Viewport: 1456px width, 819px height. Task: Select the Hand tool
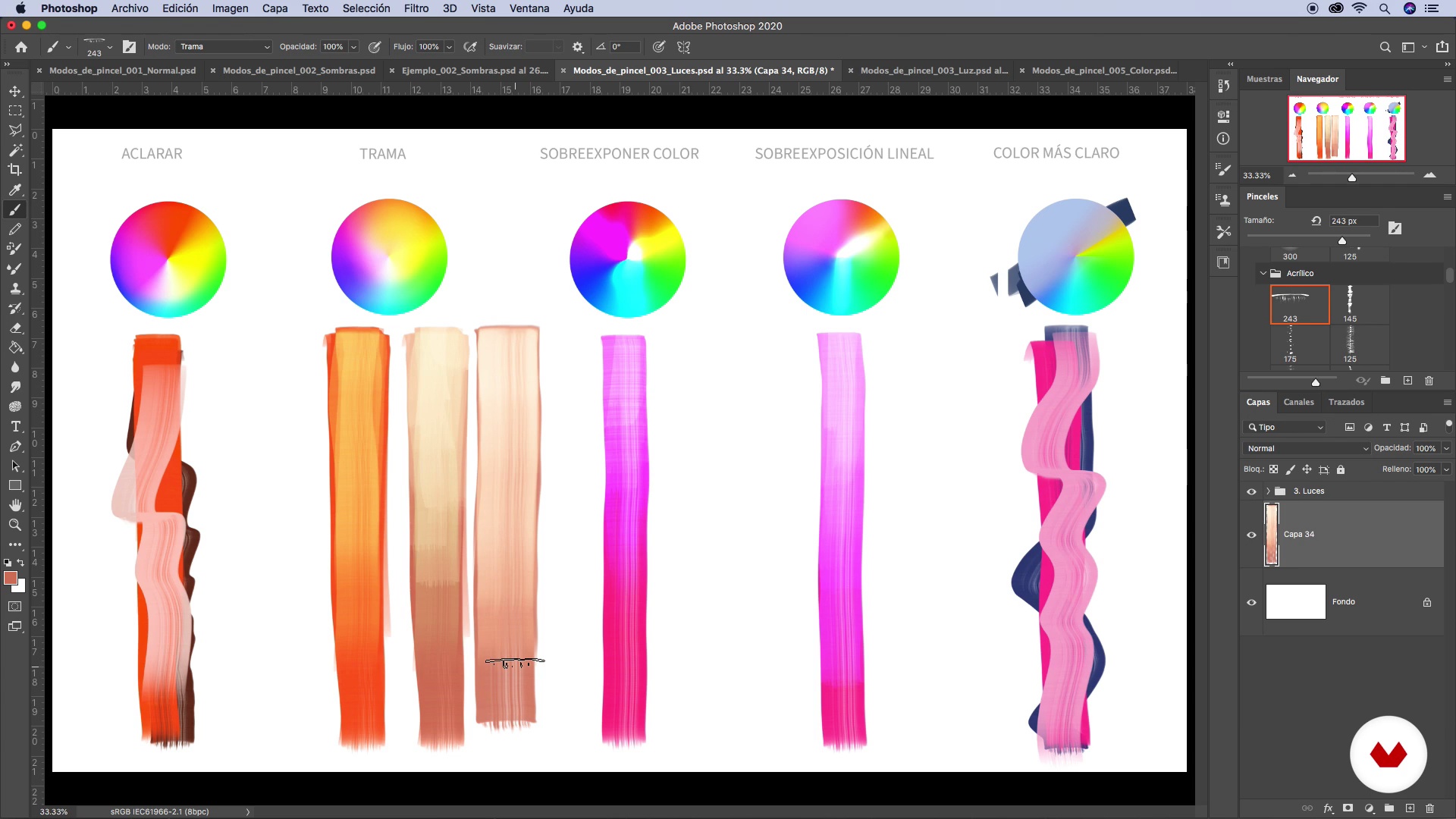point(15,505)
